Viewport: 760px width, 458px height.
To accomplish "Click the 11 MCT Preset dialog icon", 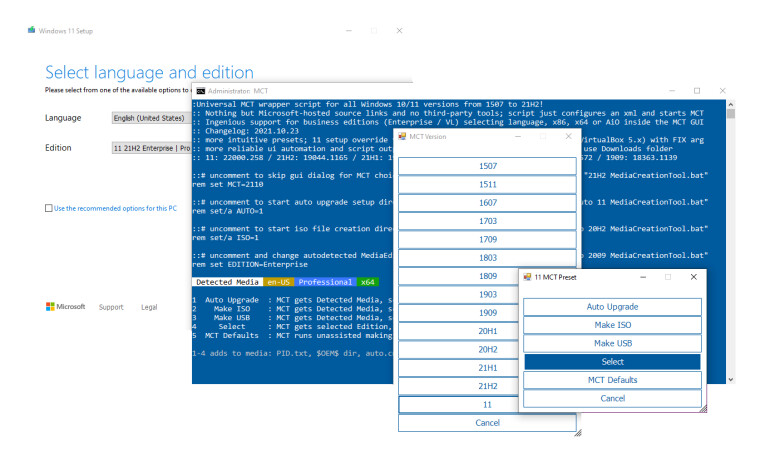I will tap(527, 276).
